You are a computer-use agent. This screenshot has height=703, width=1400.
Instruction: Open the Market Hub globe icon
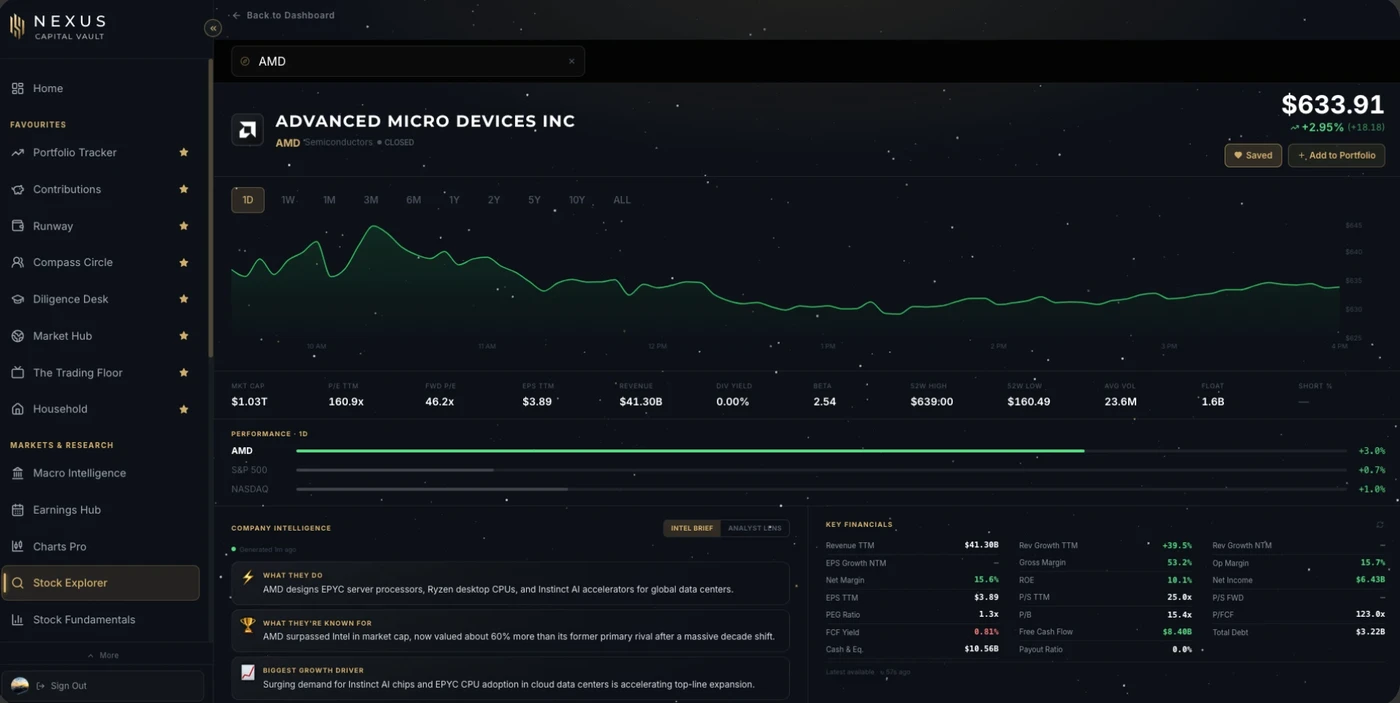point(17,336)
